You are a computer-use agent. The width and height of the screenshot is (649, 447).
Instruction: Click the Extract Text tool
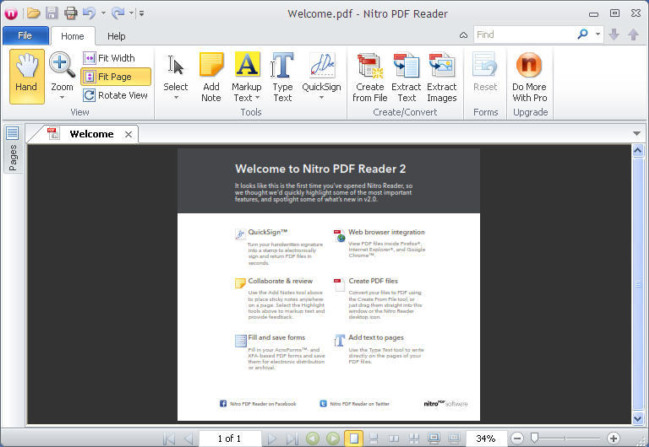406,77
